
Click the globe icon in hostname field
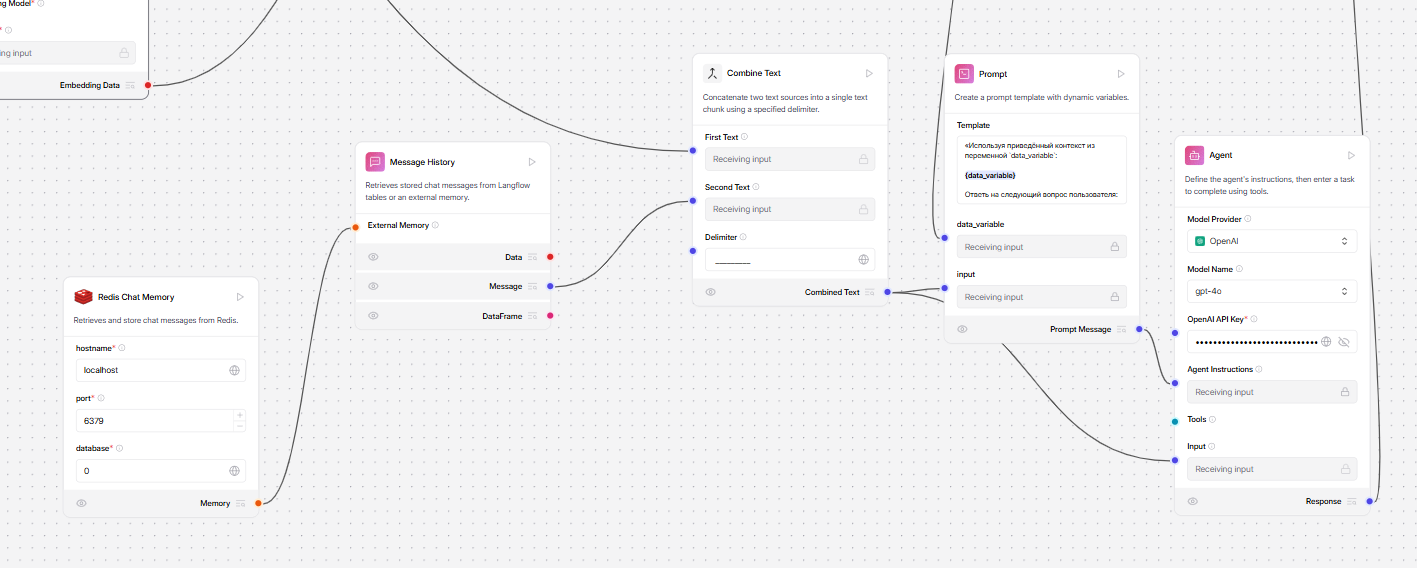click(234, 370)
